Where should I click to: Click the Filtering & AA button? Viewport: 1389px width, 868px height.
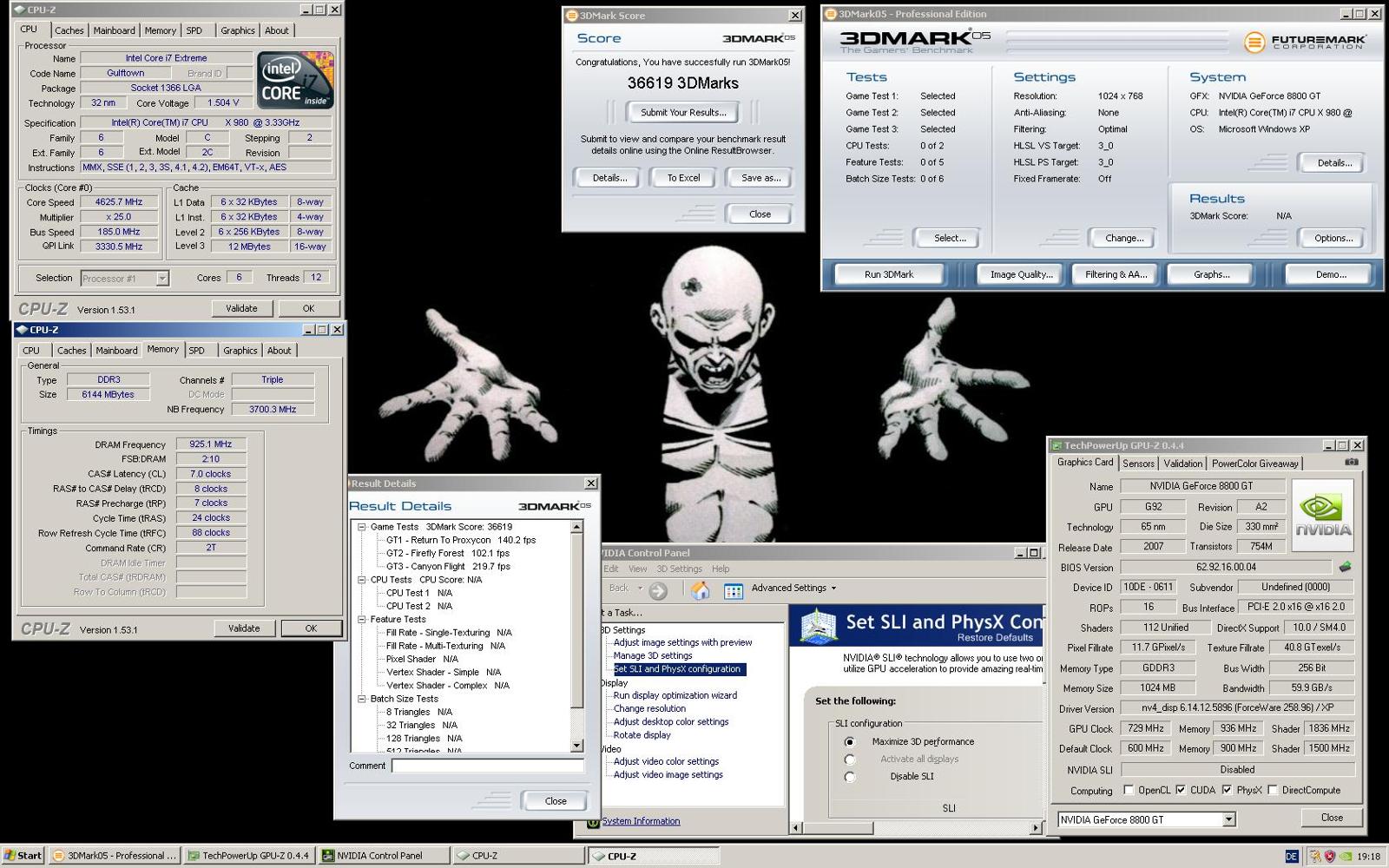(x=1116, y=274)
